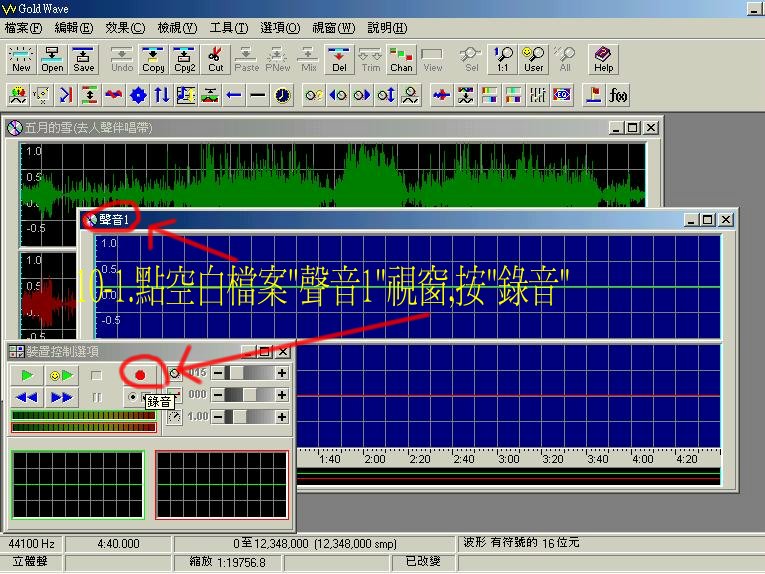Viewport: 765px width, 574px height.
Task: Increase volume with the top plus button
Action: pyautogui.click(x=282, y=373)
